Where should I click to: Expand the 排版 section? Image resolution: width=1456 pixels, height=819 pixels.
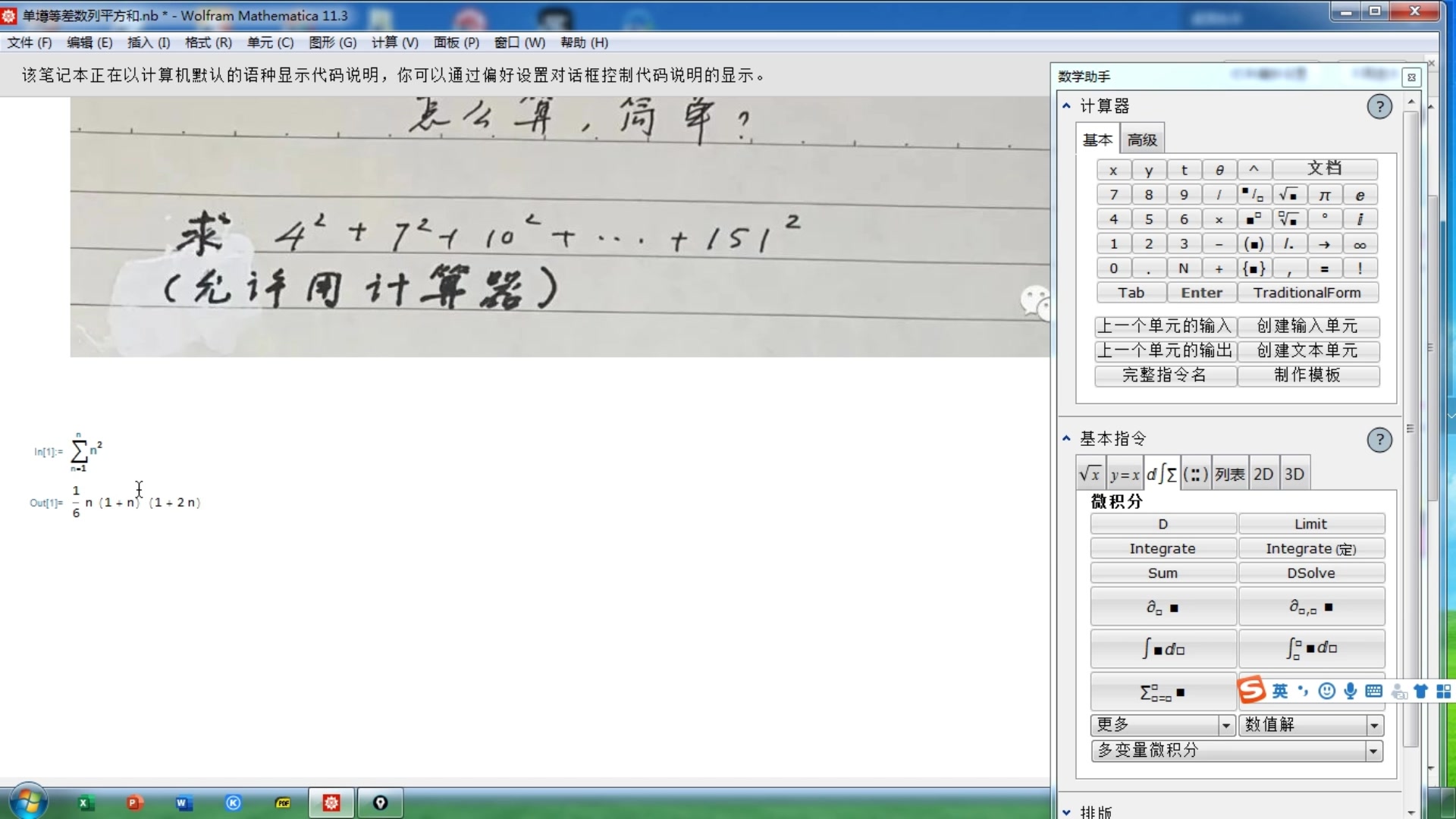1067,812
